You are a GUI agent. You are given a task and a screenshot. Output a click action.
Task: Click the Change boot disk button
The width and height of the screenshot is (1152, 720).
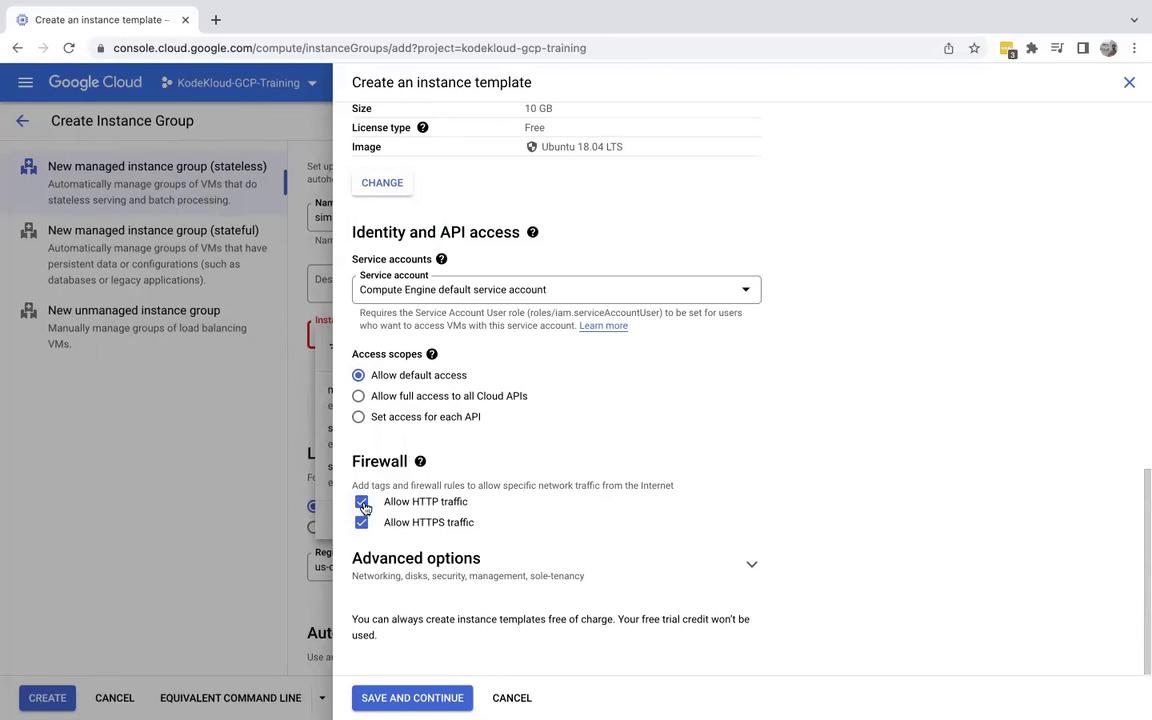(382, 183)
